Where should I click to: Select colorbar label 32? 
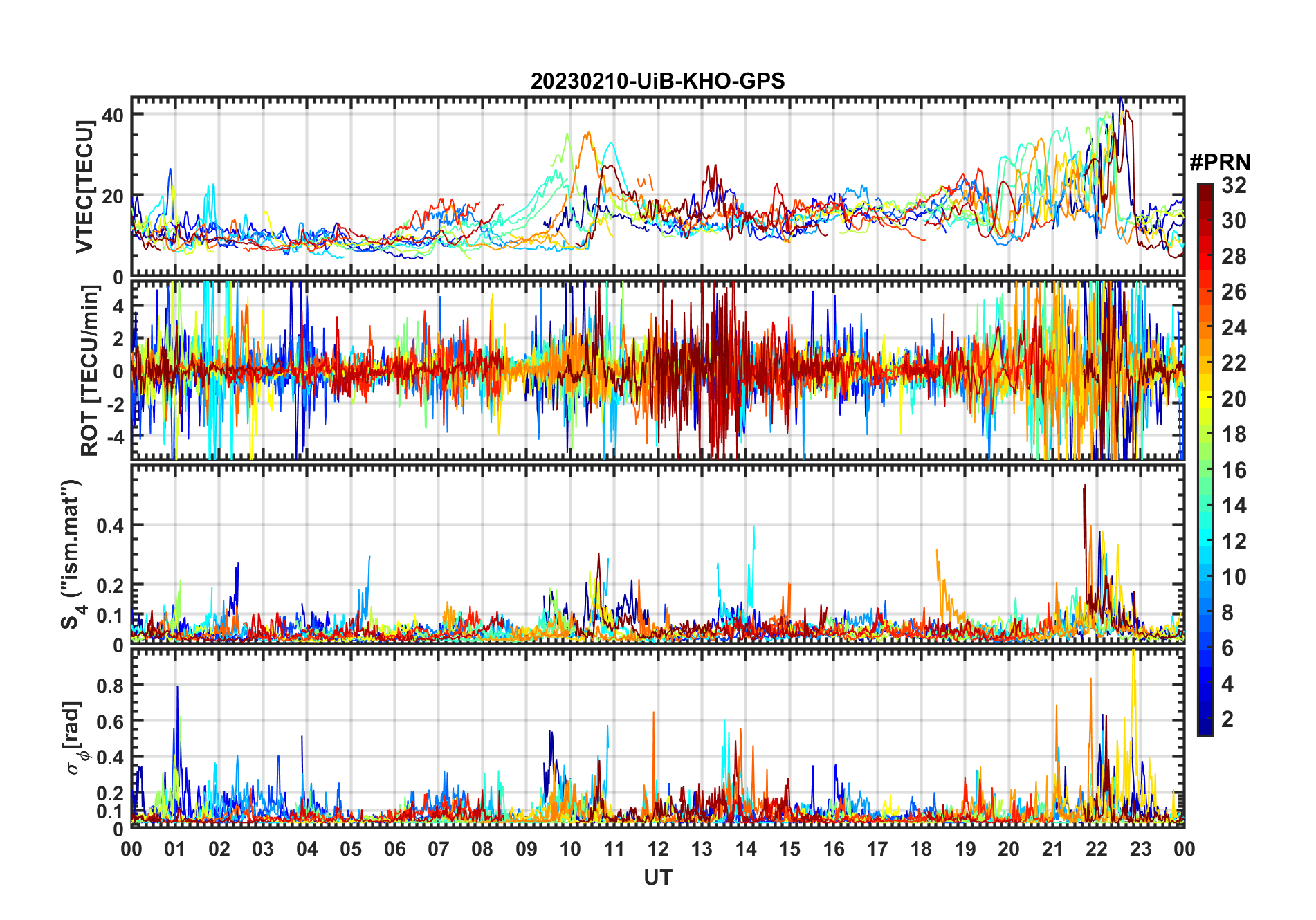(x=1234, y=185)
